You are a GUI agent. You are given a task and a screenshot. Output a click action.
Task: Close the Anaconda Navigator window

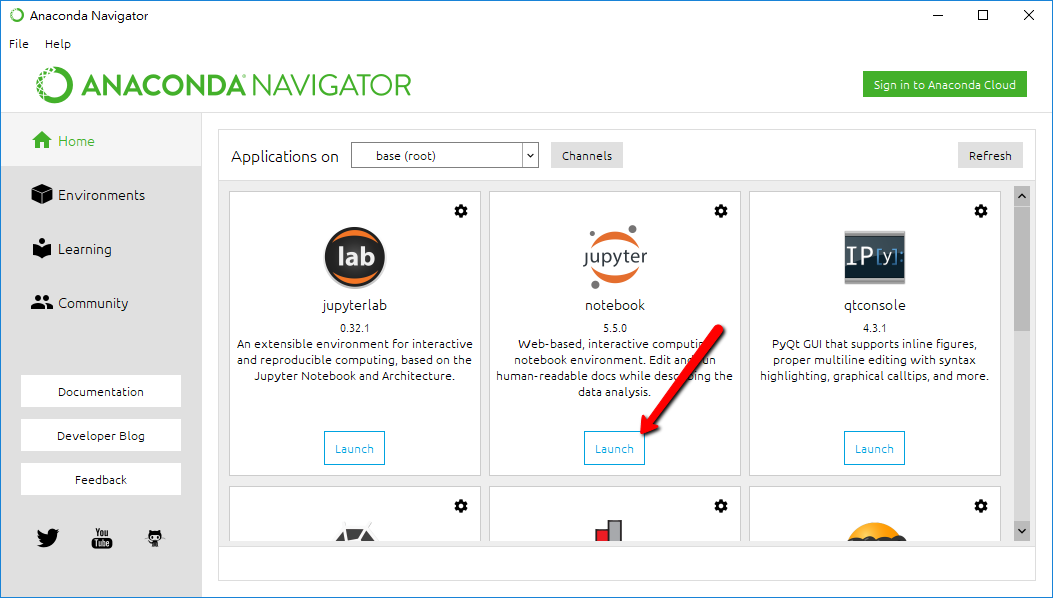coord(1029,15)
